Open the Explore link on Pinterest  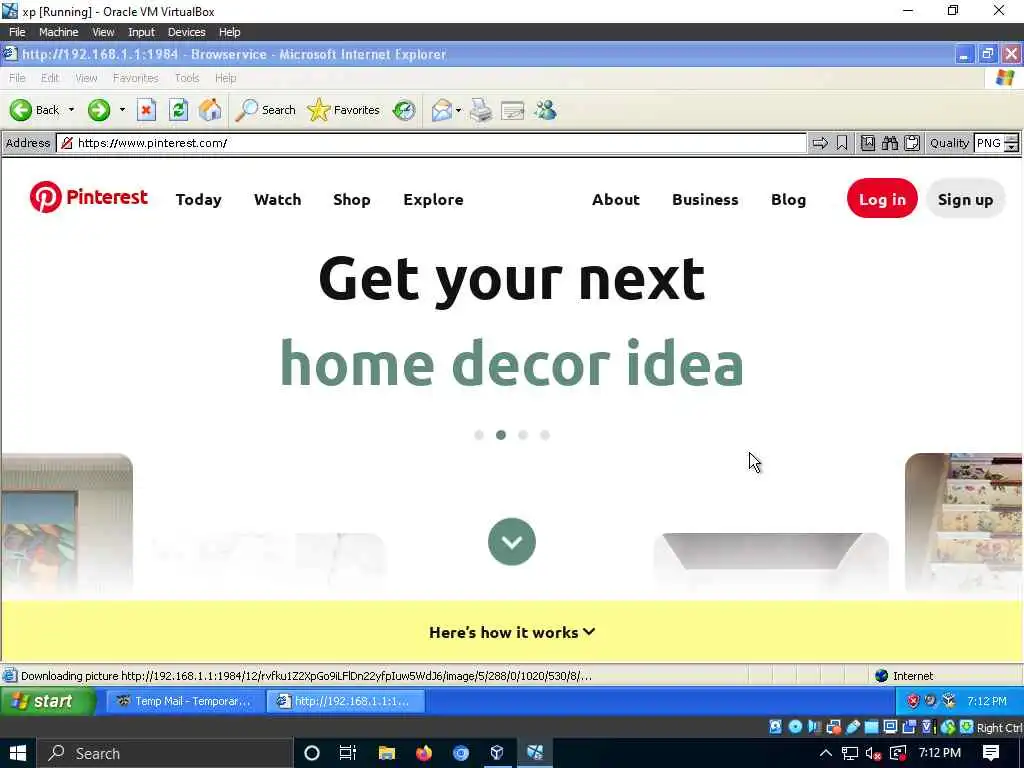[433, 199]
